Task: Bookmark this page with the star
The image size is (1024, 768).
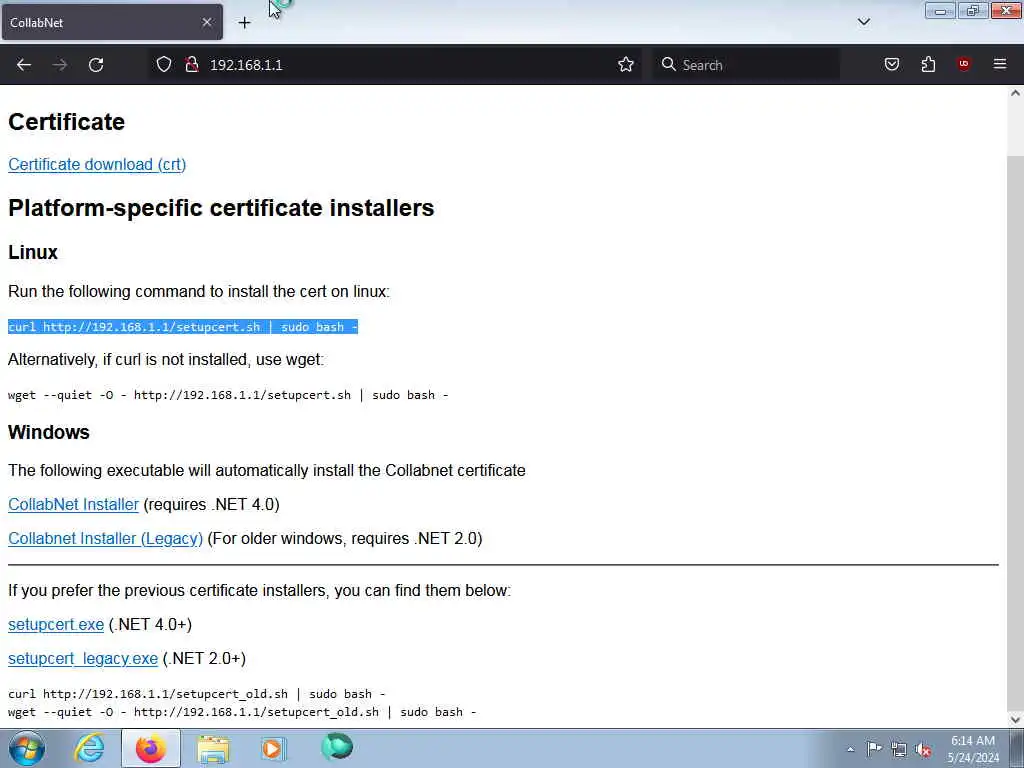Action: click(626, 65)
